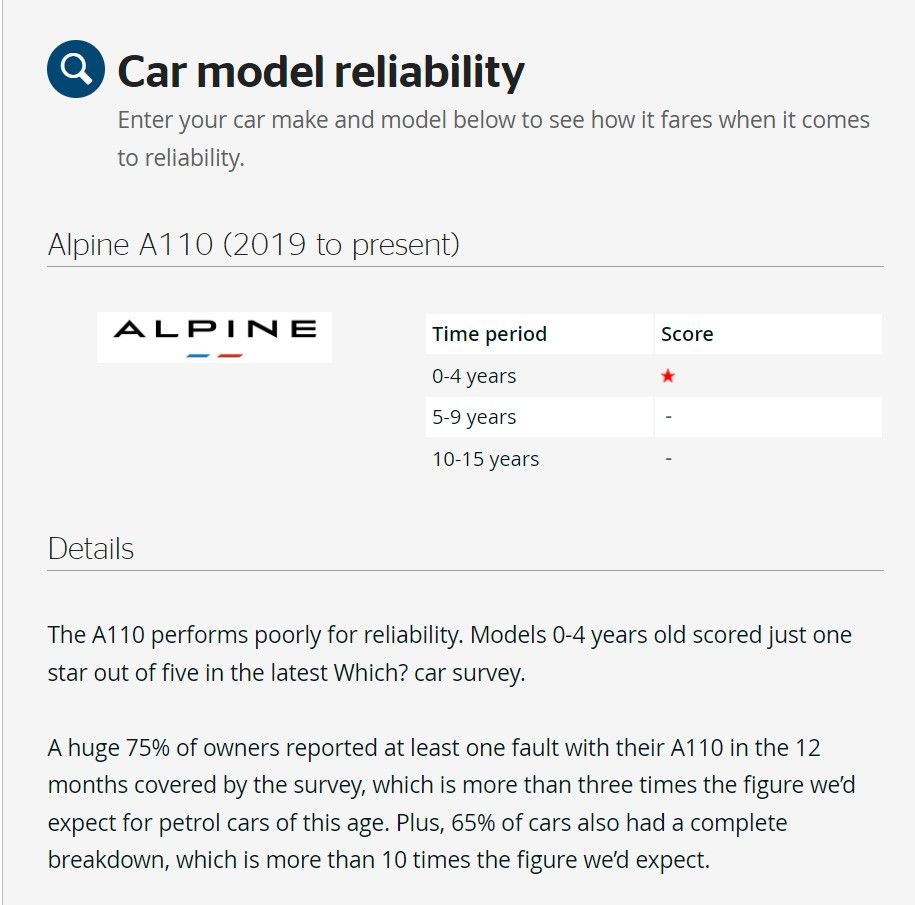Click the "Alpine A110 (2019 to present)" title
The image size is (915, 905).
[254, 244]
